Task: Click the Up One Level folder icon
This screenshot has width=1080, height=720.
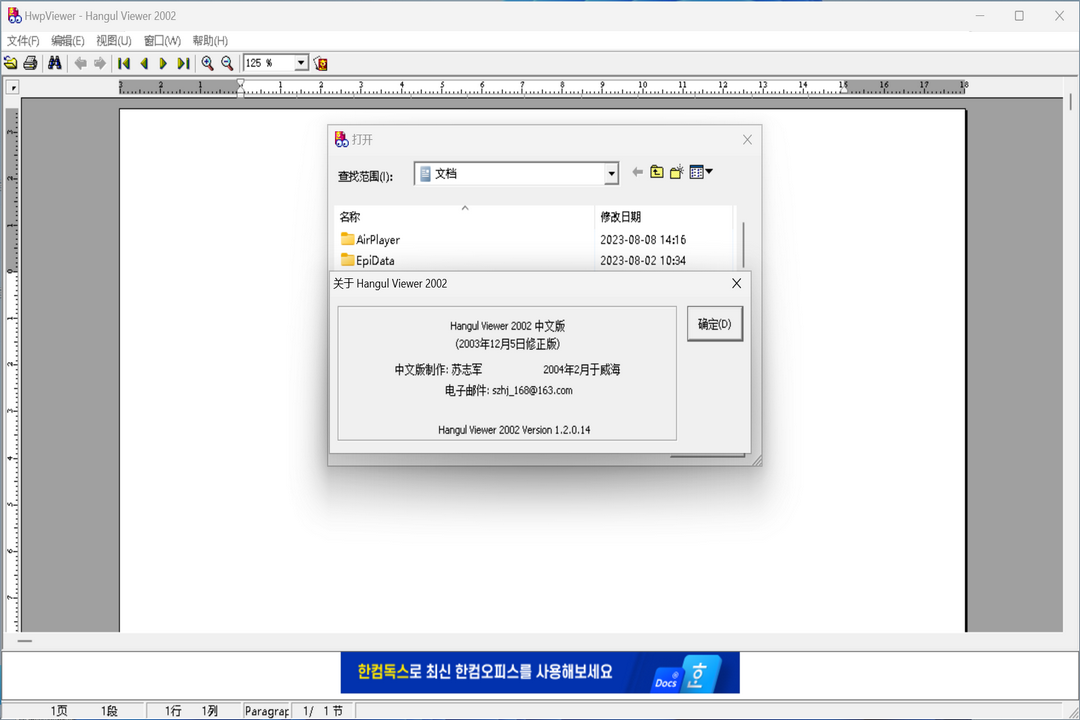Action: point(656,171)
